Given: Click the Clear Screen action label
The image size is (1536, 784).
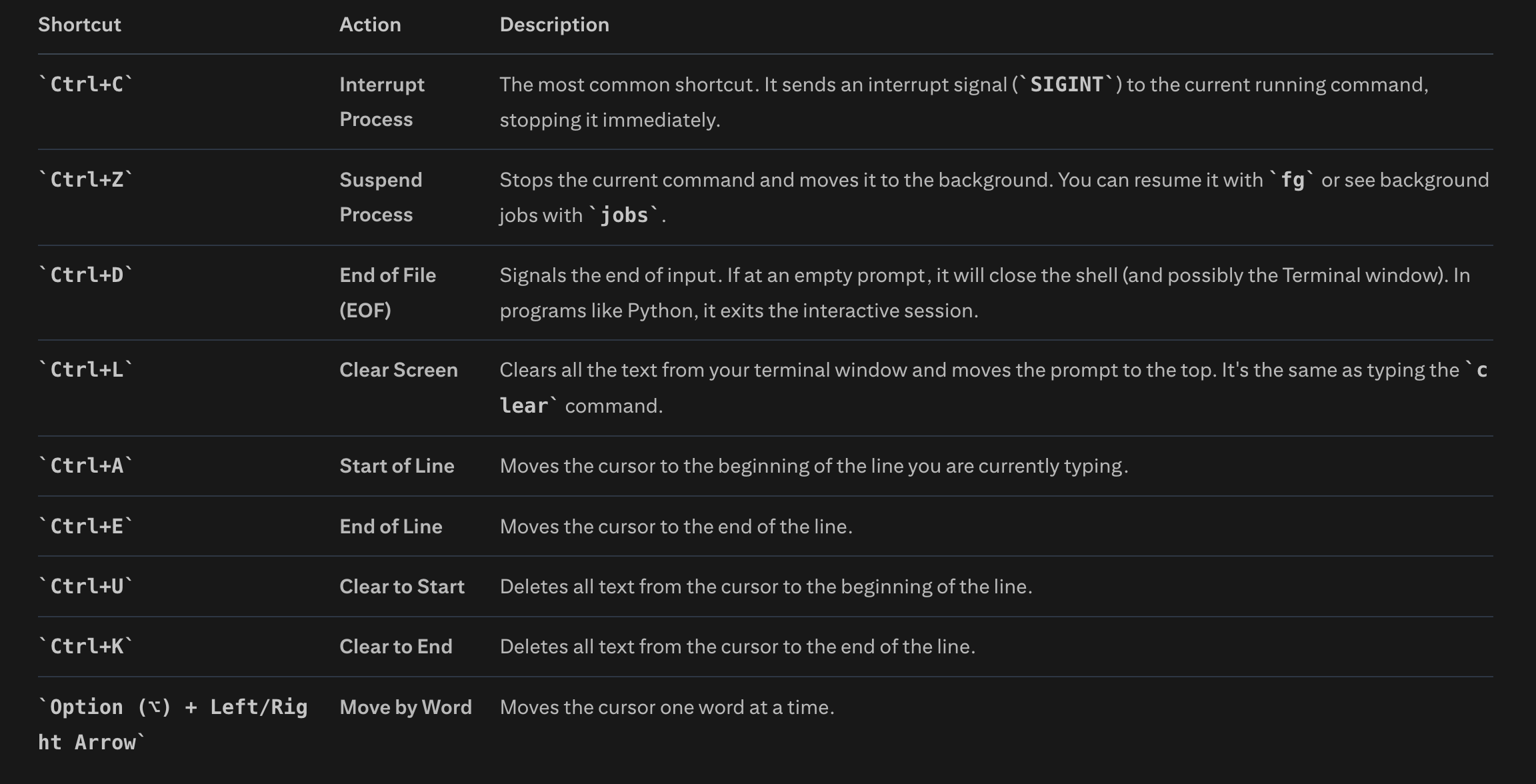Looking at the screenshot, I should coord(399,369).
